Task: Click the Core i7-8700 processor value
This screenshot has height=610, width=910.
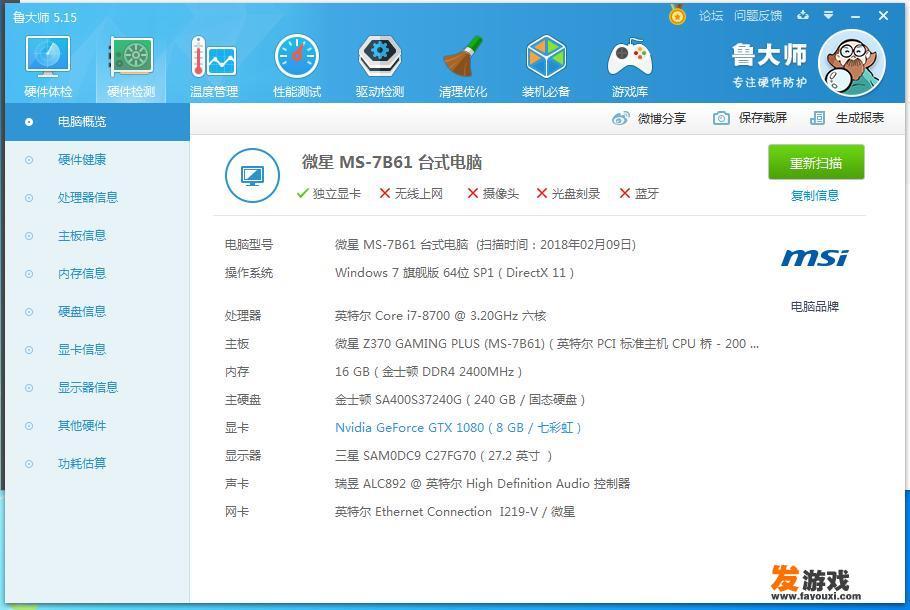Action: pos(440,316)
